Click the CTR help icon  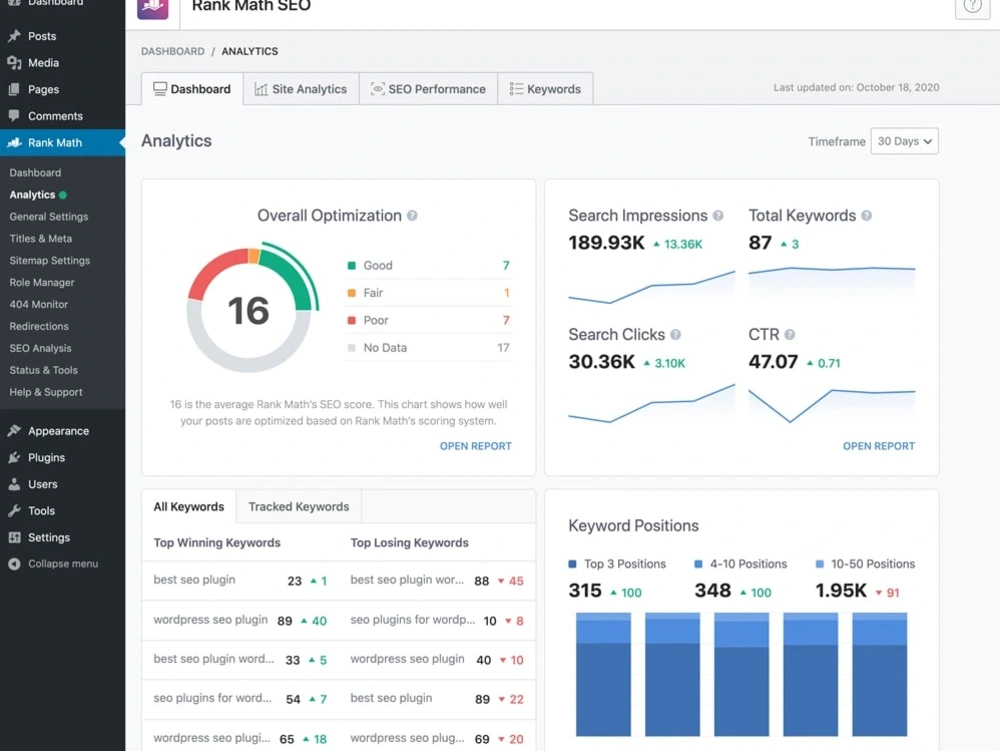[x=790, y=335]
